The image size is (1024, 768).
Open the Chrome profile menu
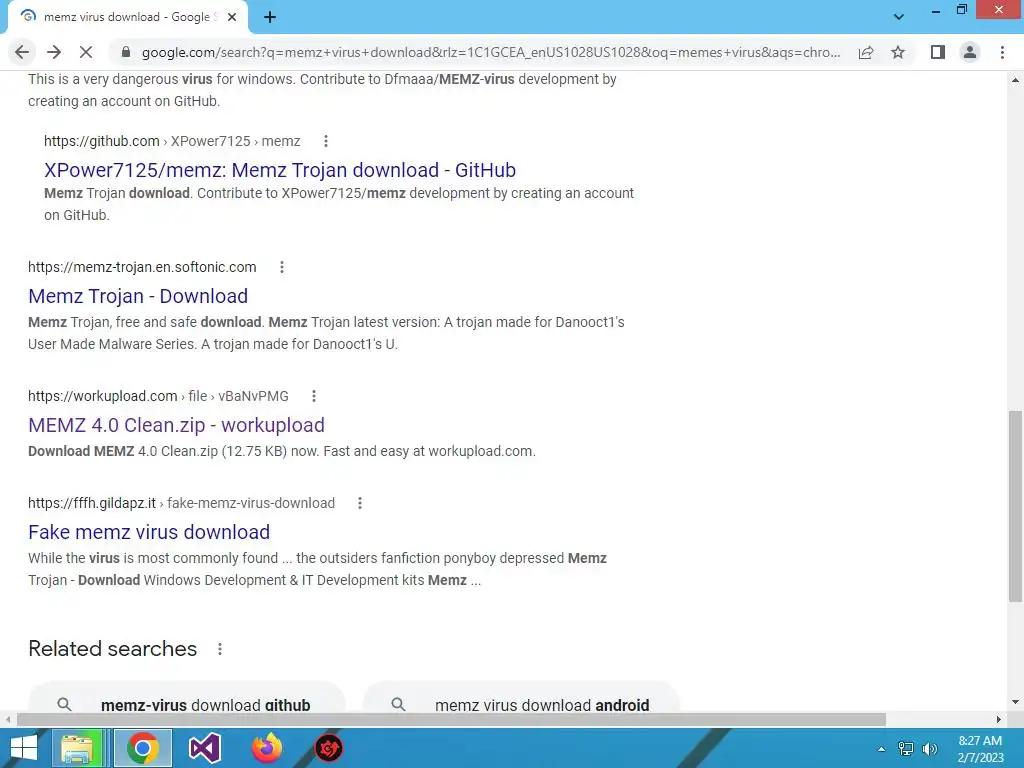970,52
